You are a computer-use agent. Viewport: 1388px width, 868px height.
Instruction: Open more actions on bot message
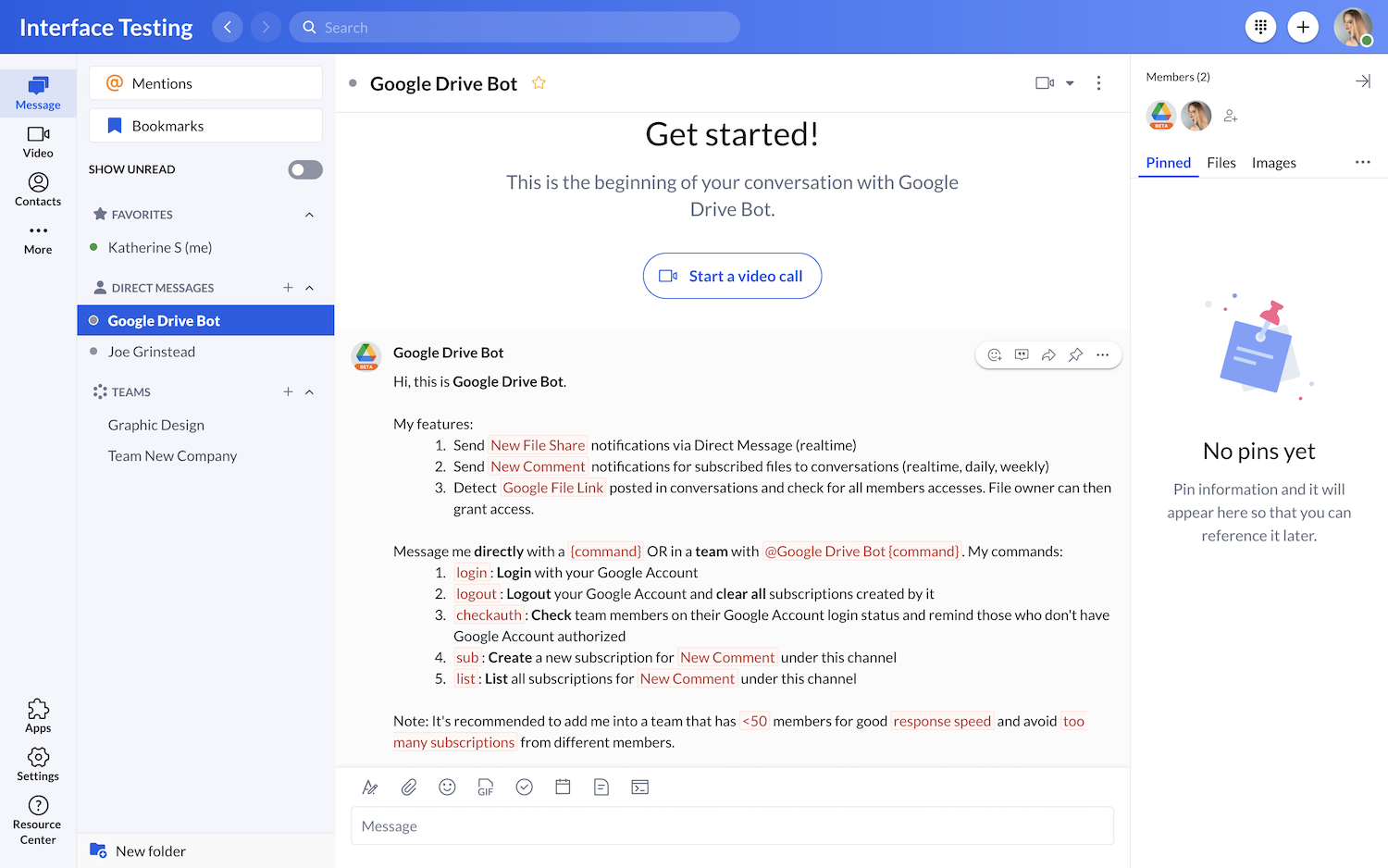coord(1102,354)
